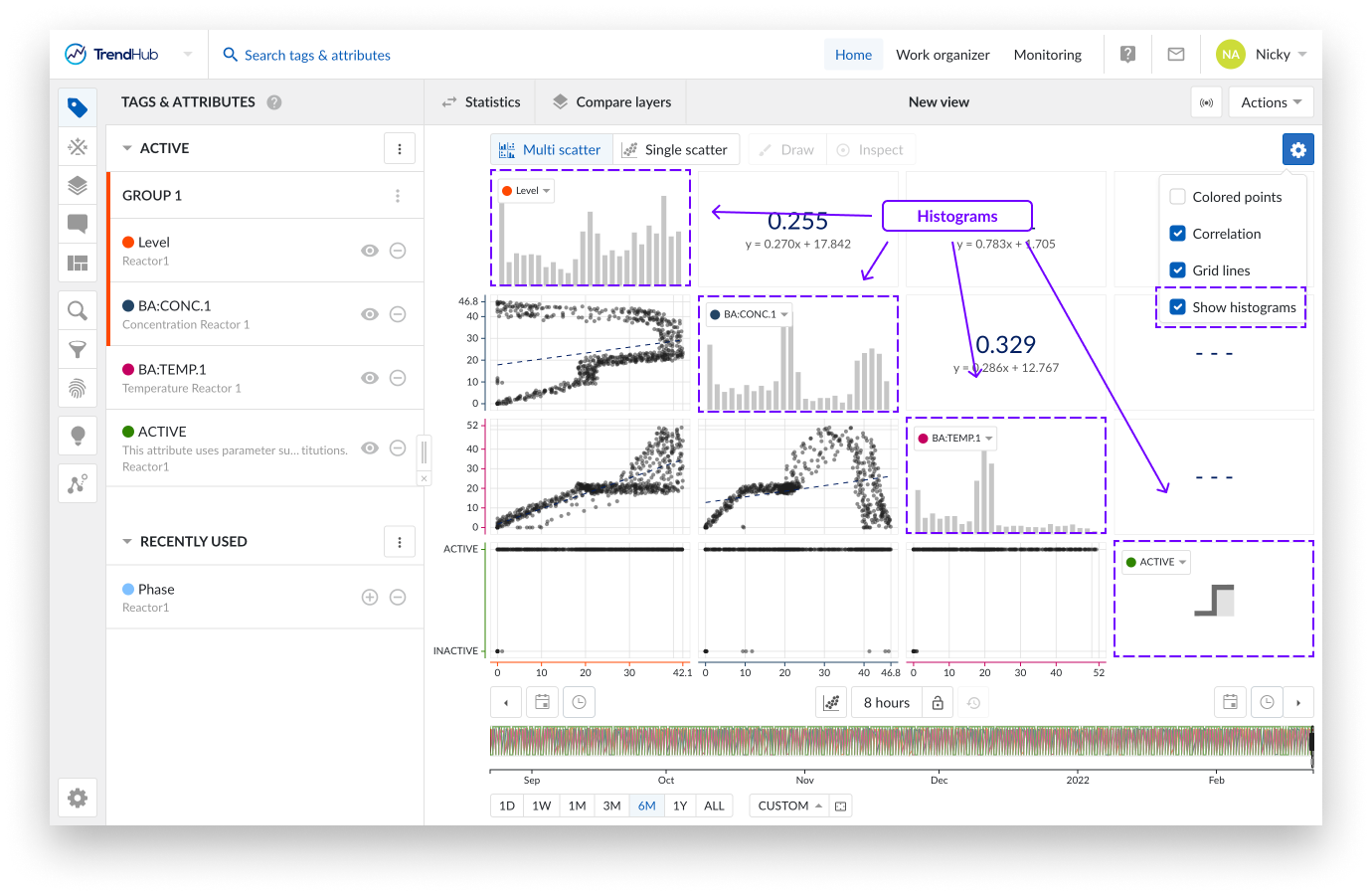1372x895 pixels.
Task: Open scatter plot settings gear
Action: tap(1297, 150)
